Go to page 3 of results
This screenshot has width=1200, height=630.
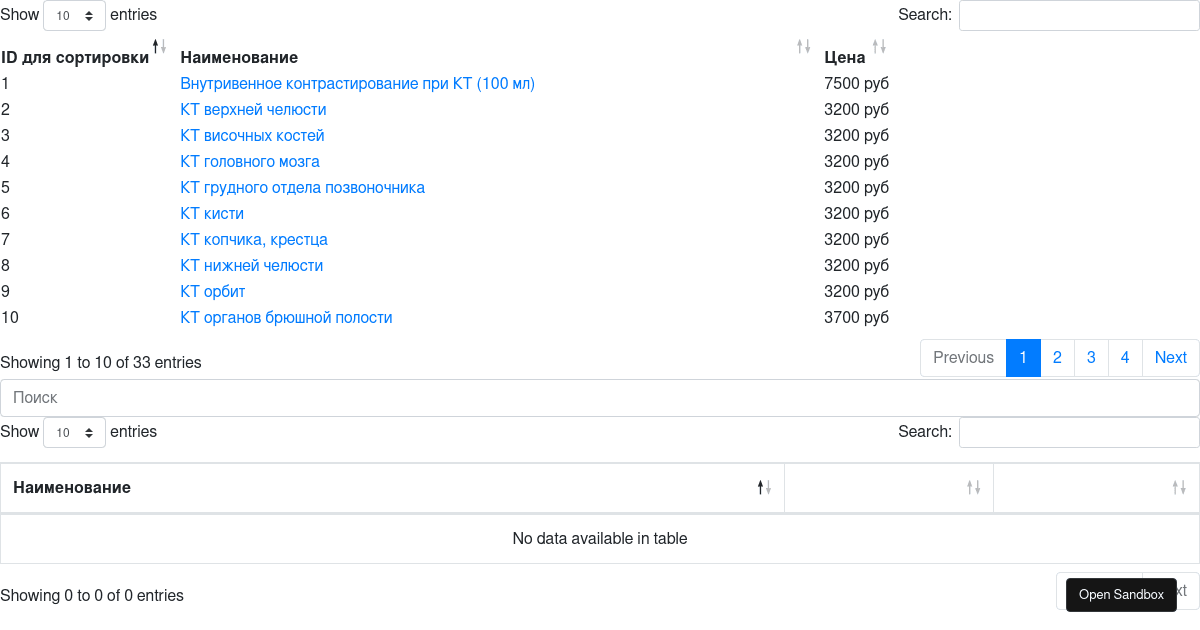coord(1091,357)
